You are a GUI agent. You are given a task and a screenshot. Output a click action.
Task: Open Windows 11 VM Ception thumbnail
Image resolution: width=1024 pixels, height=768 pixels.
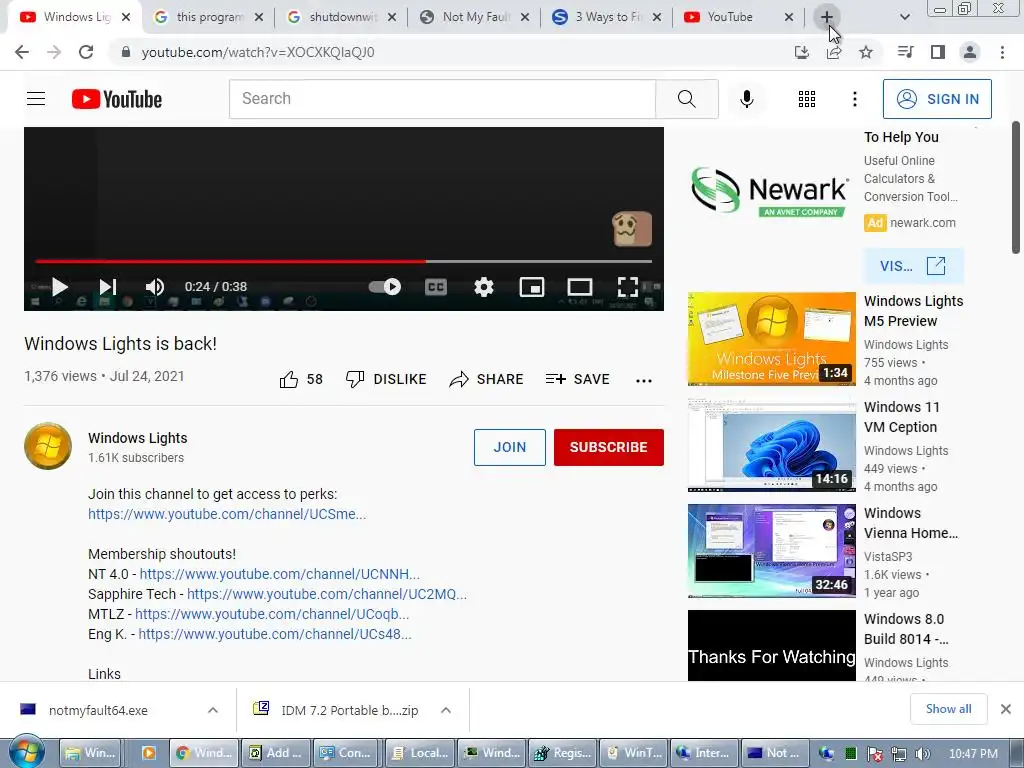[x=771, y=445]
